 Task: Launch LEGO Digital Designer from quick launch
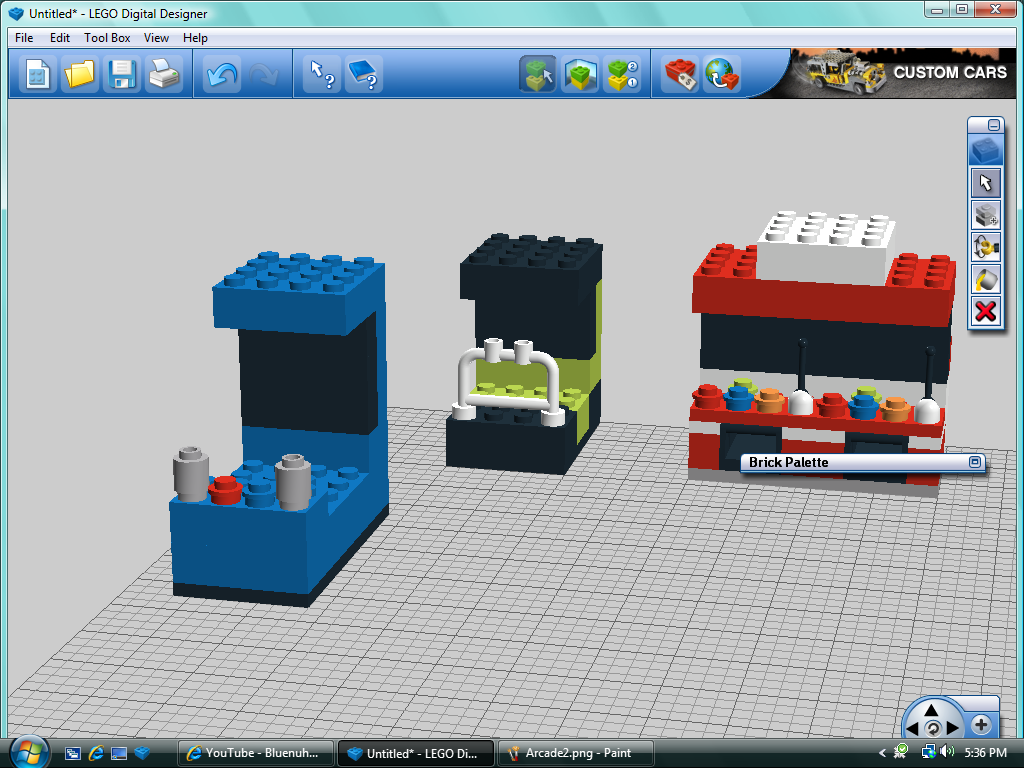tap(142, 753)
